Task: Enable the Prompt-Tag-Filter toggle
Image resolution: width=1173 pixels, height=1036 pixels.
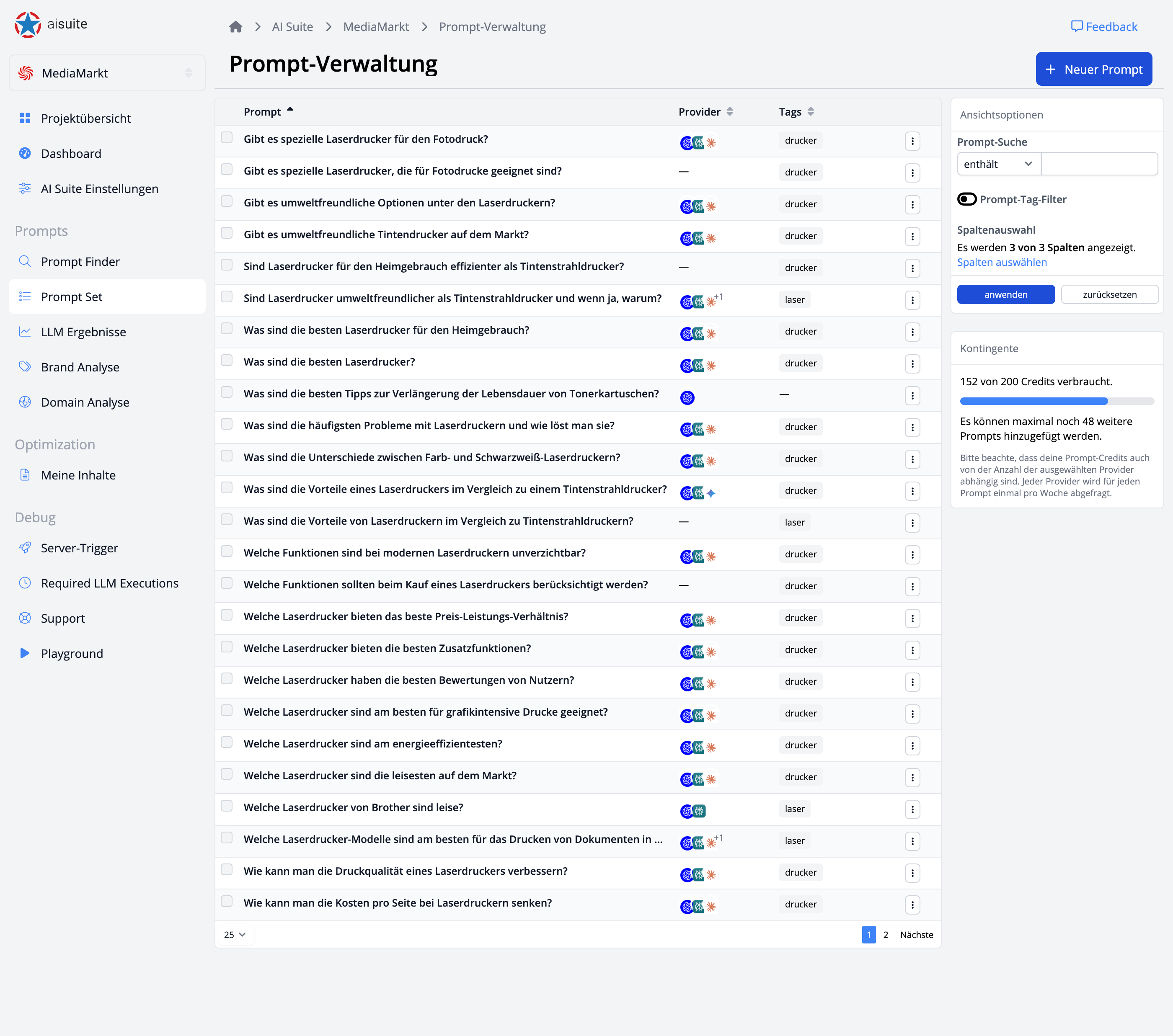Action: click(x=967, y=199)
